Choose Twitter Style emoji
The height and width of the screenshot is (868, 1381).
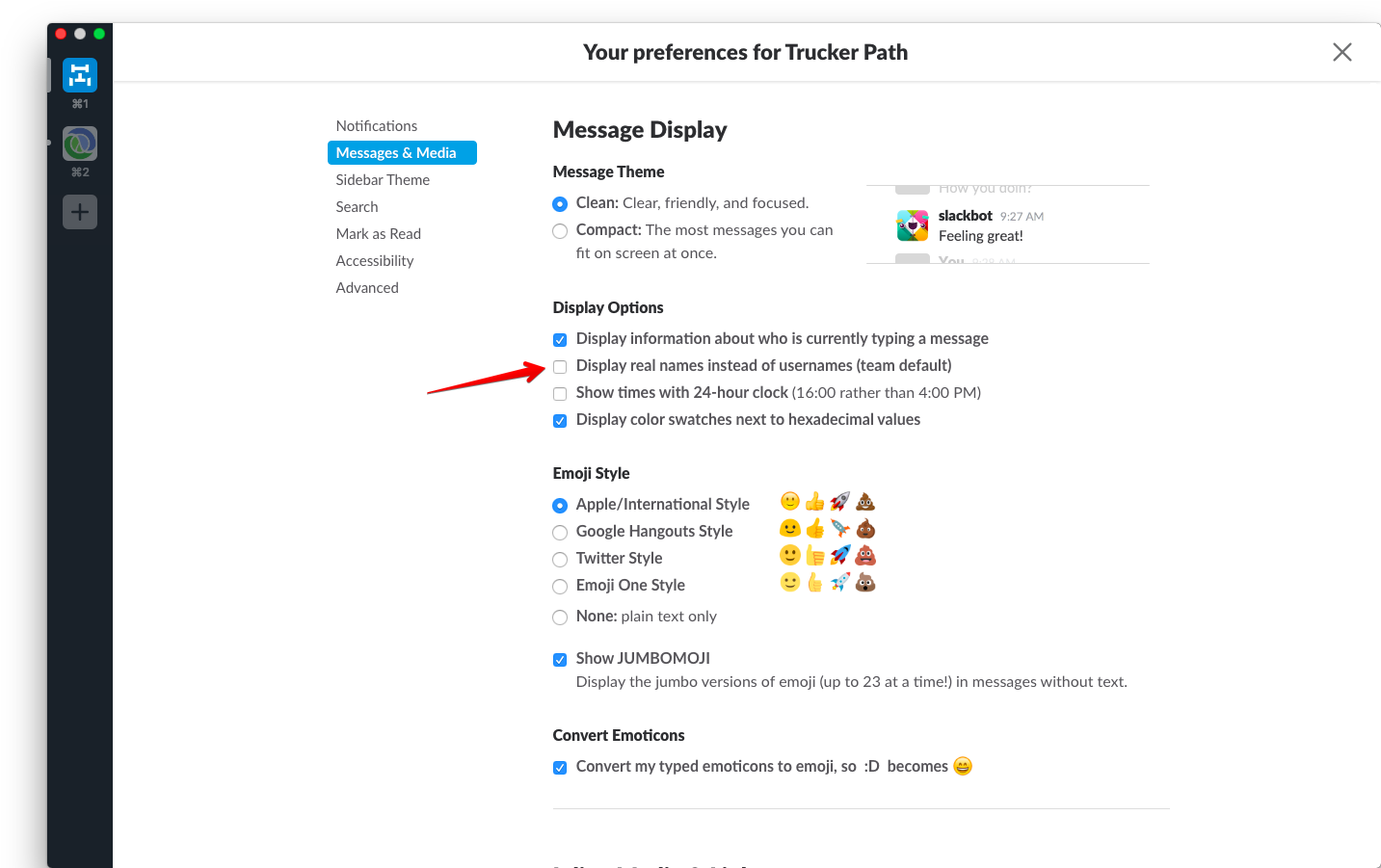tap(560, 560)
